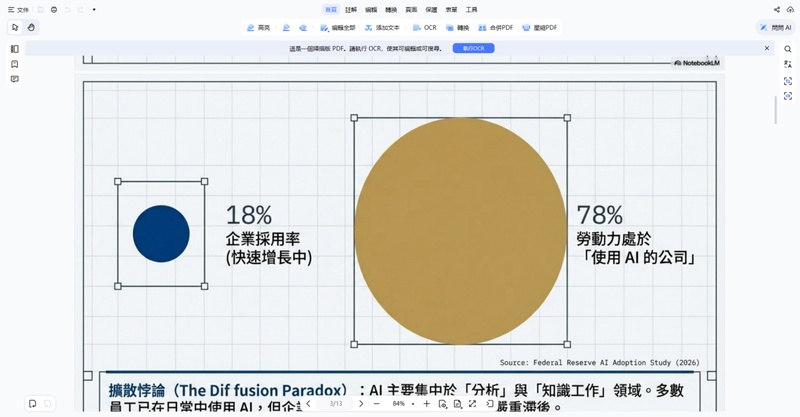The width and height of the screenshot is (800, 417).
Task: Open the 文件 hamburger menu
Action: (18, 10)
